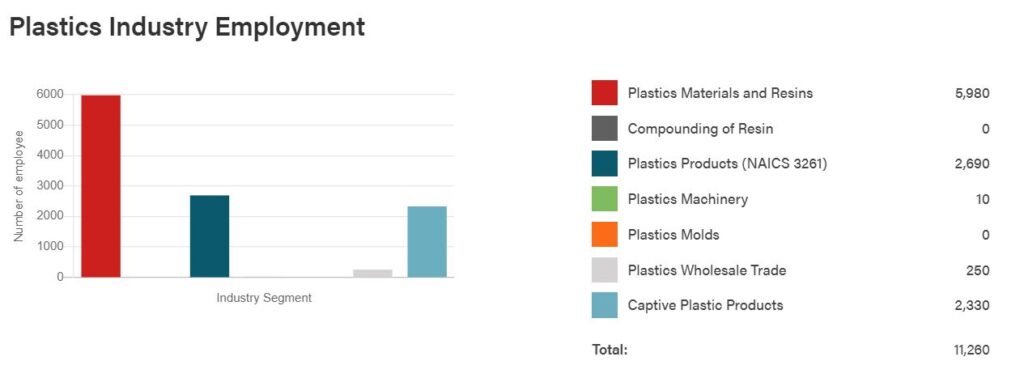Click the Plastics Machinery legend label
Image resolution: width=1024 pixels, height=378 pixels.
(x=688, y=199)
